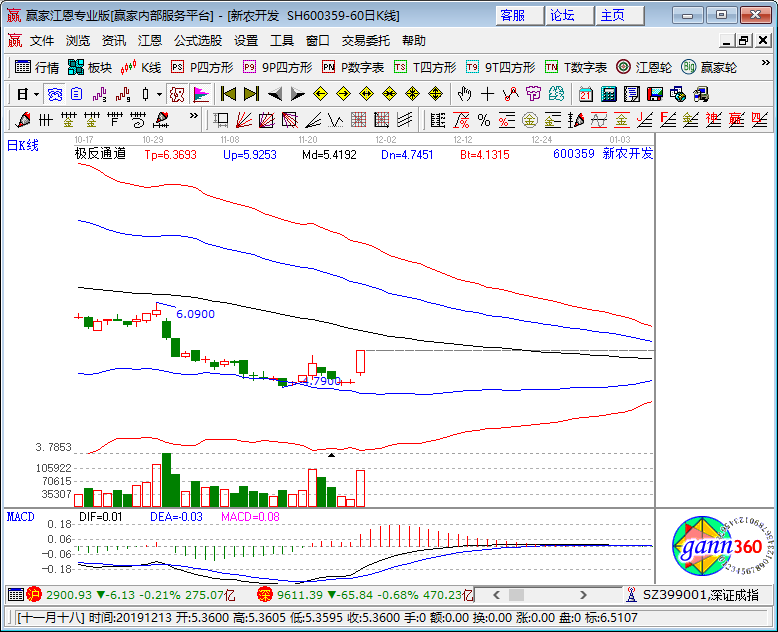778x632 pixels.
Task: Open the 赢家轮 wheel tool
Action: (709, 67)
